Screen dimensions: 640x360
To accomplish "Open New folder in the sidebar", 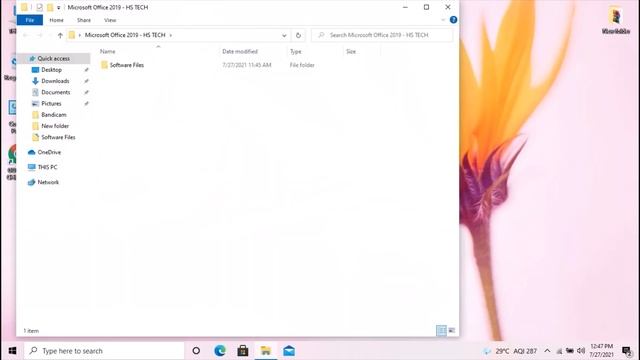I will click(55, 126).
